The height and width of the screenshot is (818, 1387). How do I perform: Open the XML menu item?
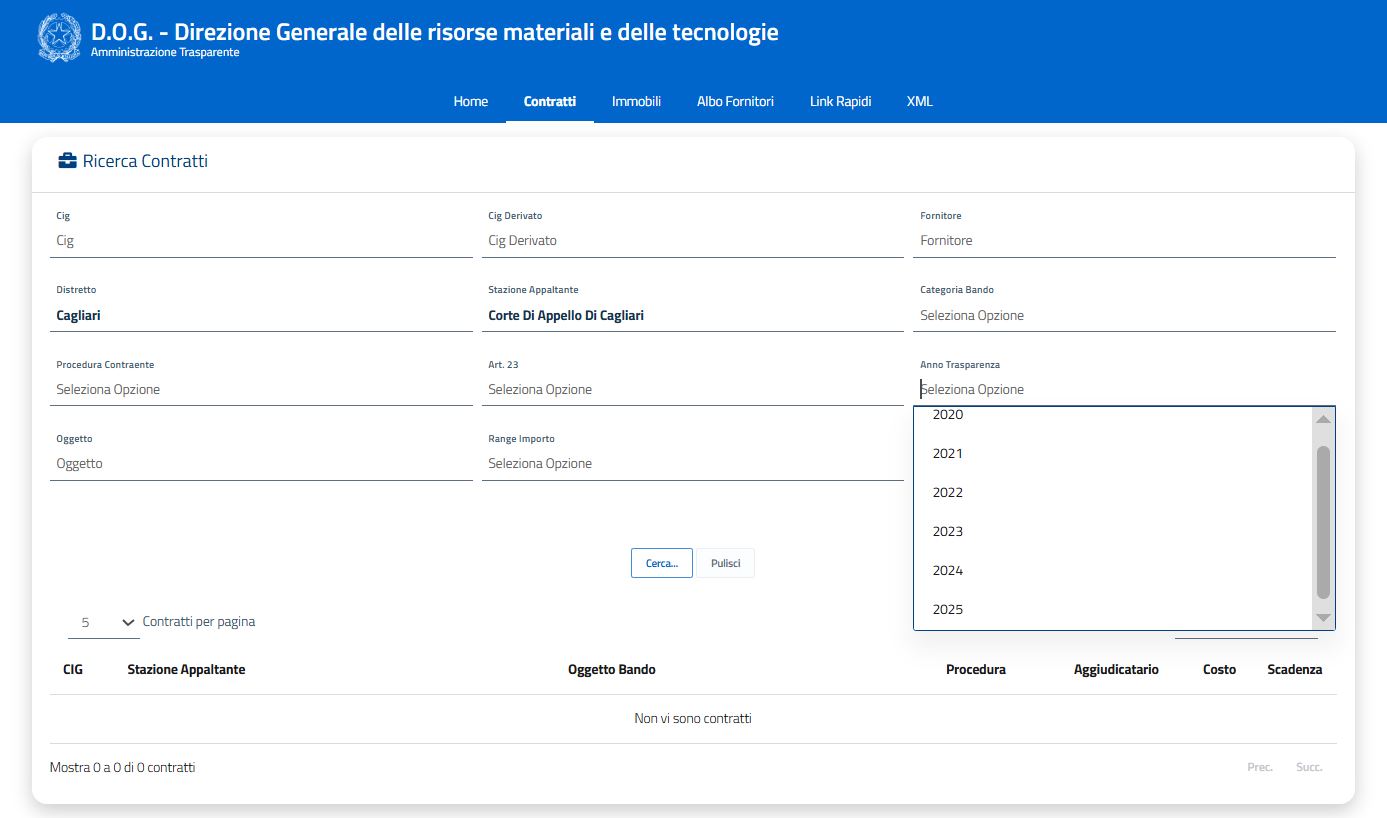click(919, 101)
